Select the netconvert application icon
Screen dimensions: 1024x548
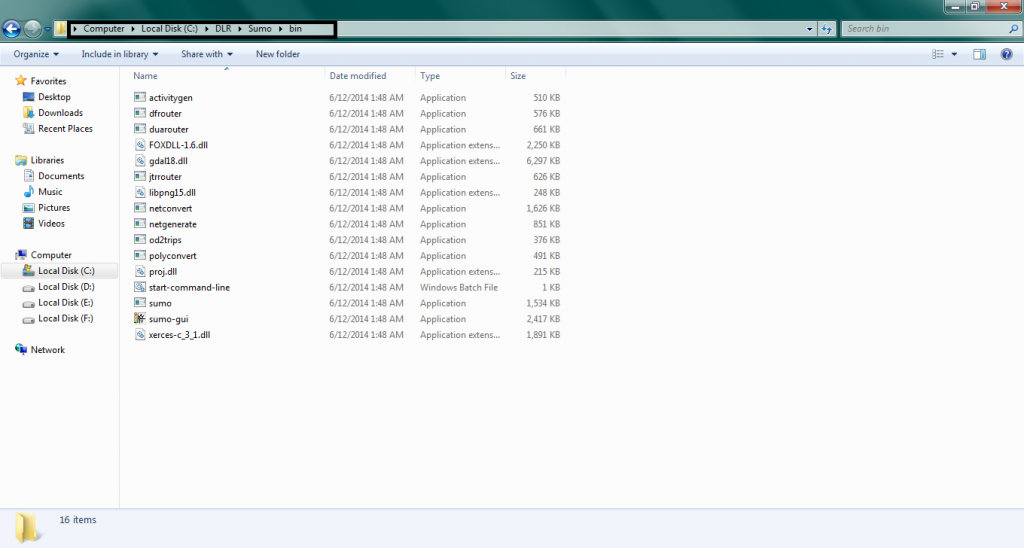(140, 208)
